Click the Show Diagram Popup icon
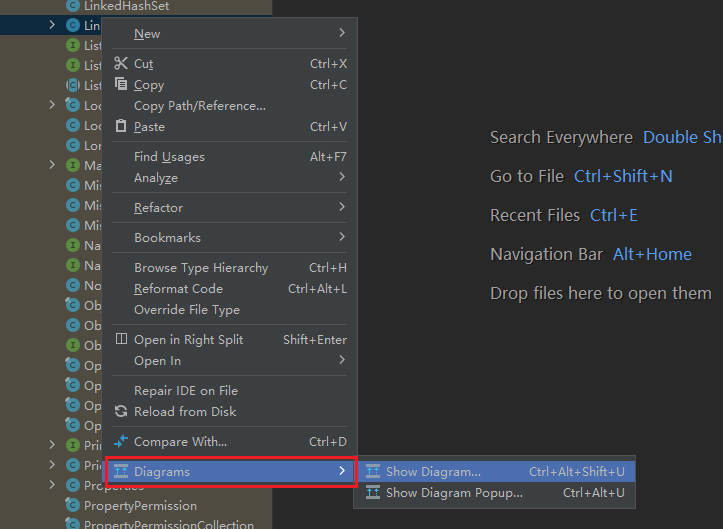 tap(373, 493)
